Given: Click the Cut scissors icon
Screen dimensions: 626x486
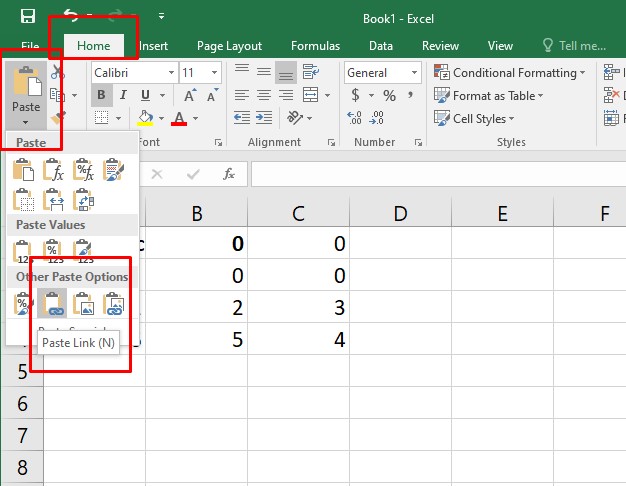Looking at the screenshot, I should (57, 72).
